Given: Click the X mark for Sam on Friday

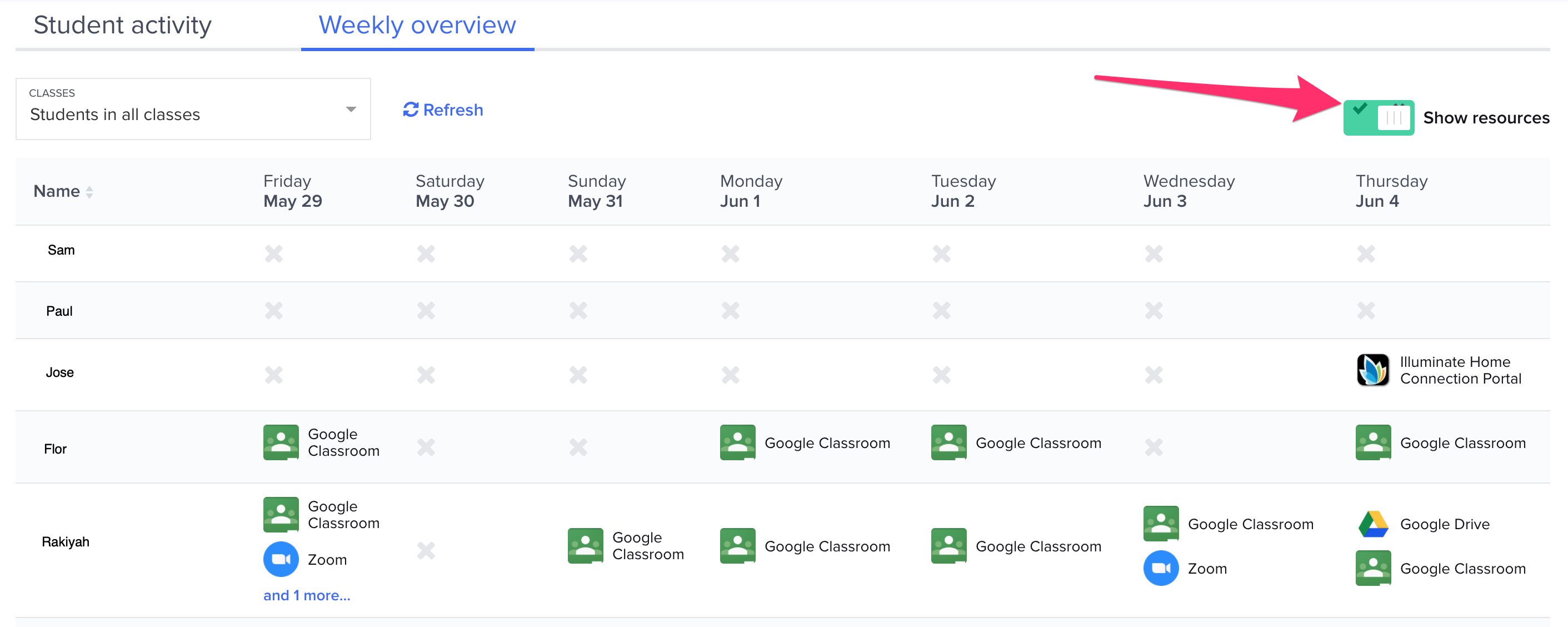Looking at the screenshot, I should [x=274, y=253].
